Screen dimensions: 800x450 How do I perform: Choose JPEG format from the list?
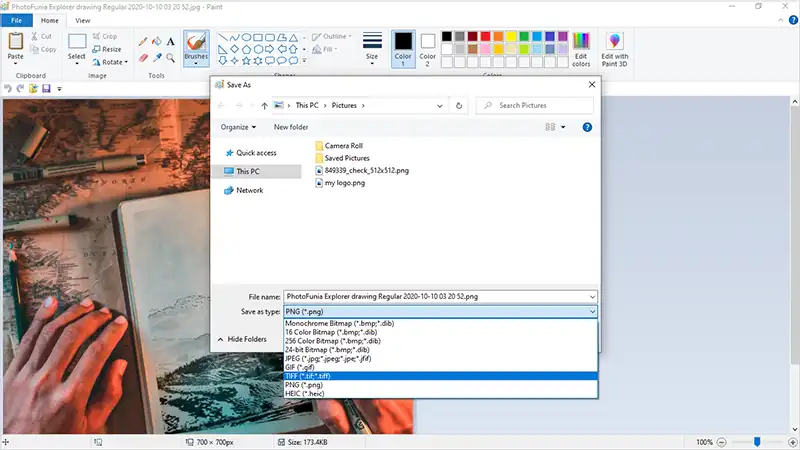point(440,359)
